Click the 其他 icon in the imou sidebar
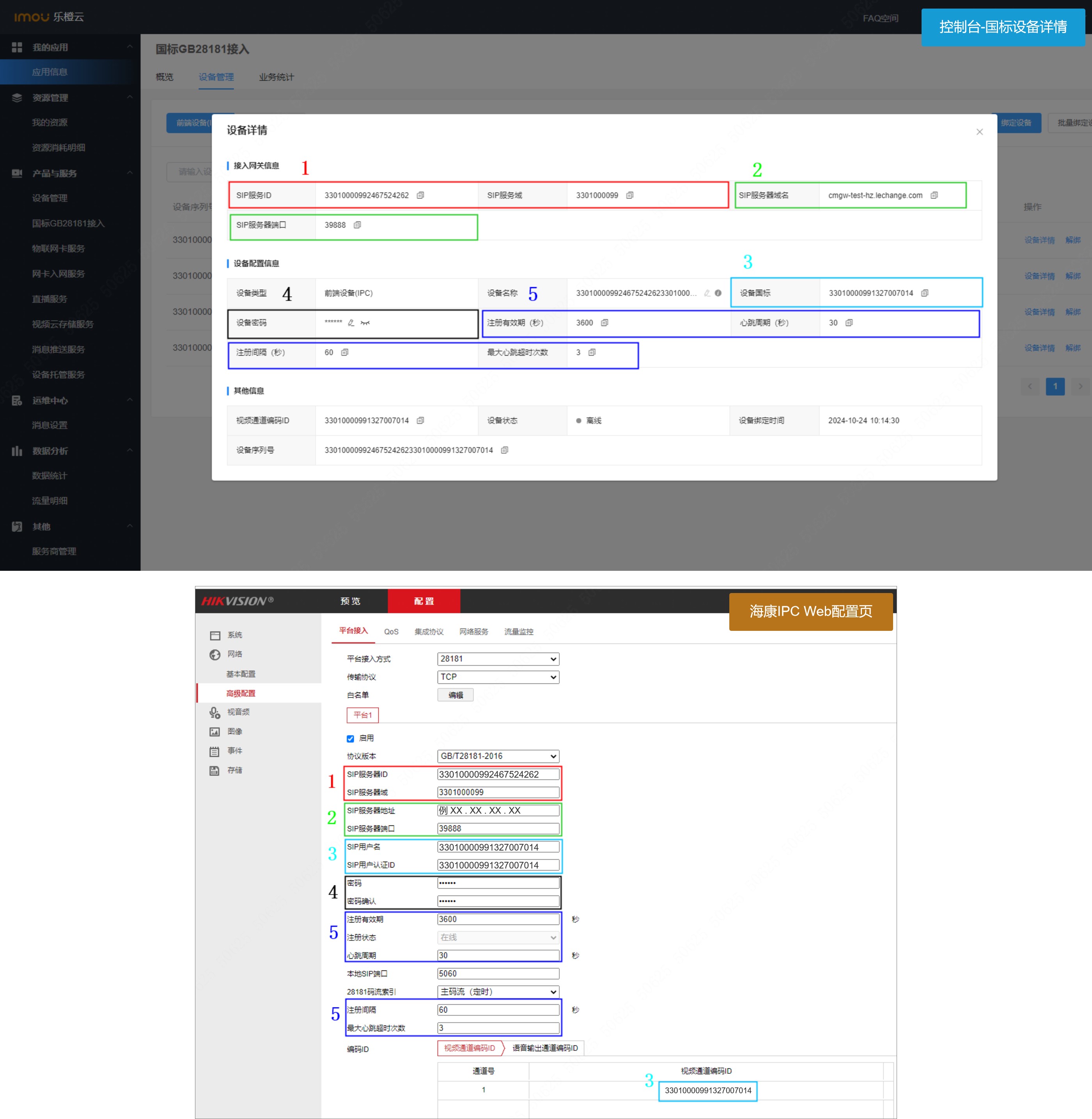 17,527
